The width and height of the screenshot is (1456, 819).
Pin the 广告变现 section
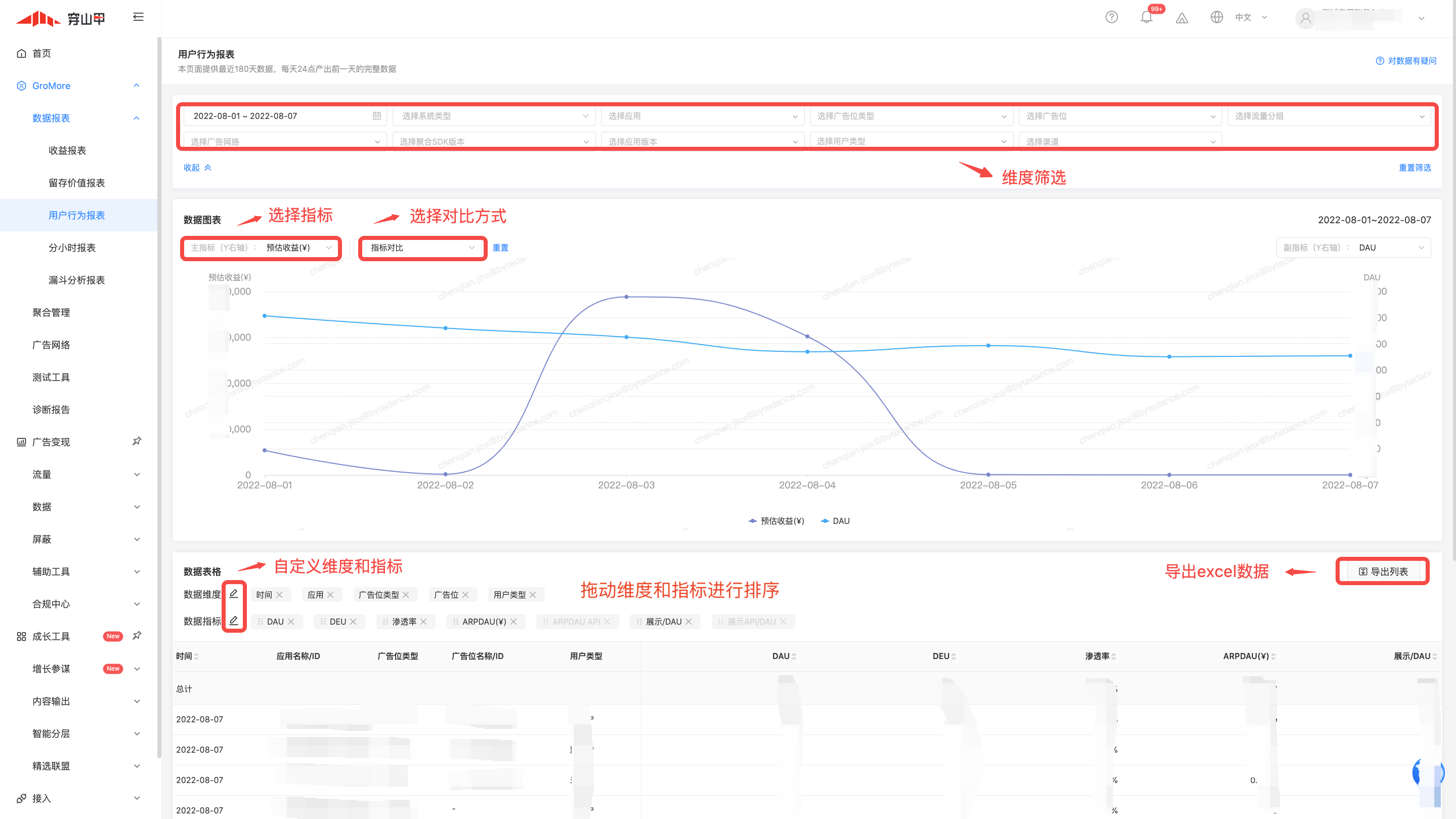click(x=137, y=441)
